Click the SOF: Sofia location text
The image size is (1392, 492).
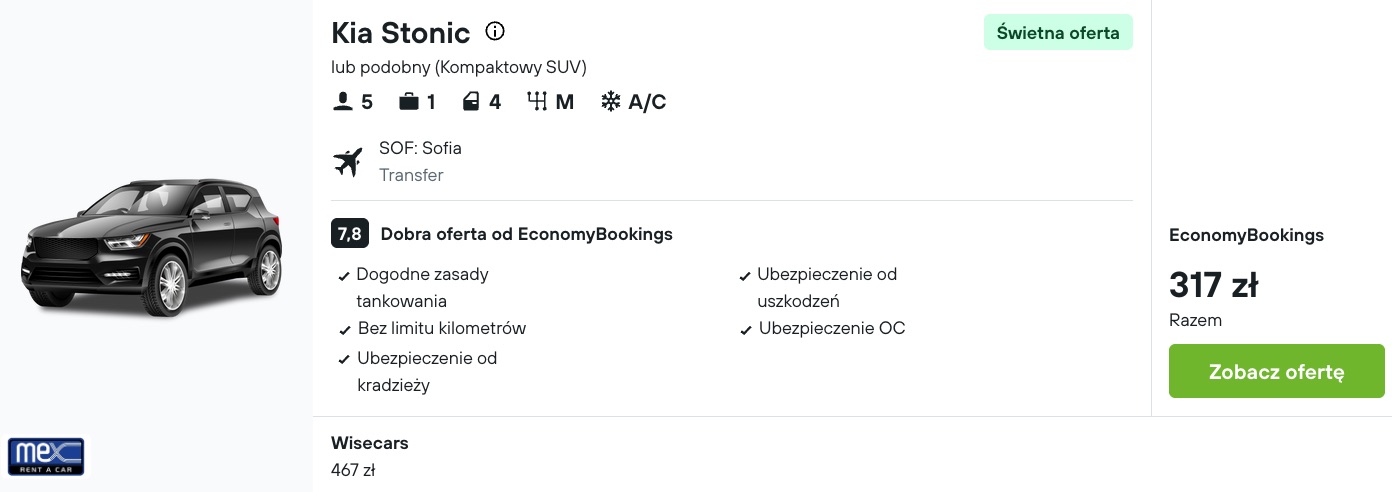420,148
